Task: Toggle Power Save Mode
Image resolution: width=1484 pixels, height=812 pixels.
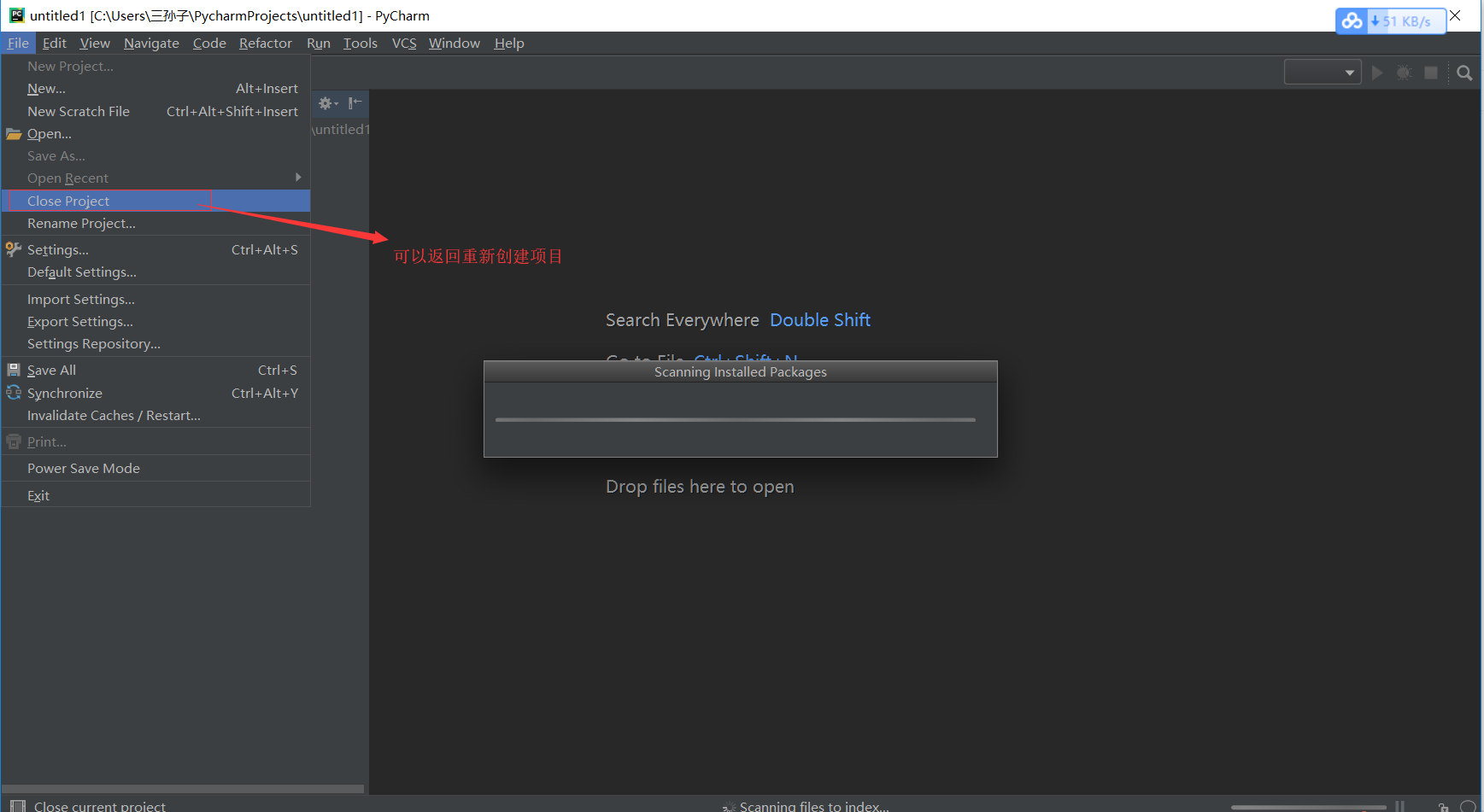Action: pos(155,469)
